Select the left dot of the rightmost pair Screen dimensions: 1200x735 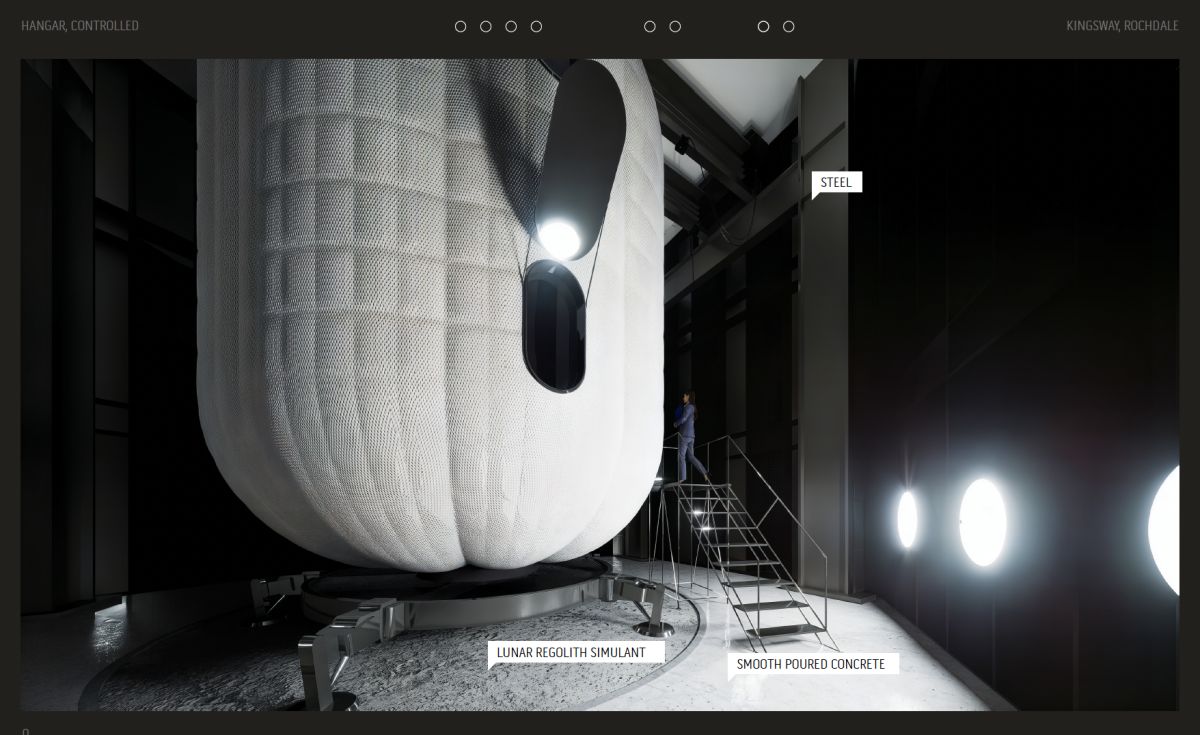coord(764,26)
